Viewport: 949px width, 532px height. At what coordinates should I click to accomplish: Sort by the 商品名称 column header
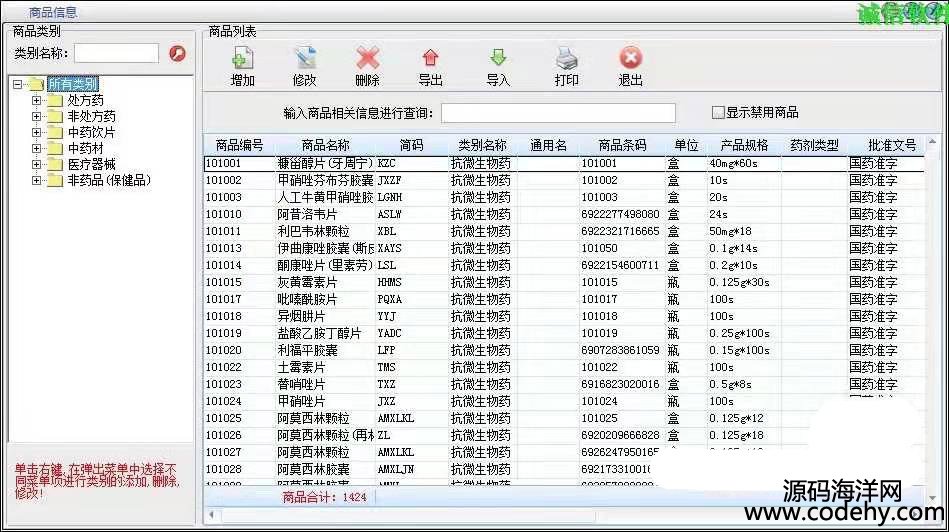[x=325, y=146]
